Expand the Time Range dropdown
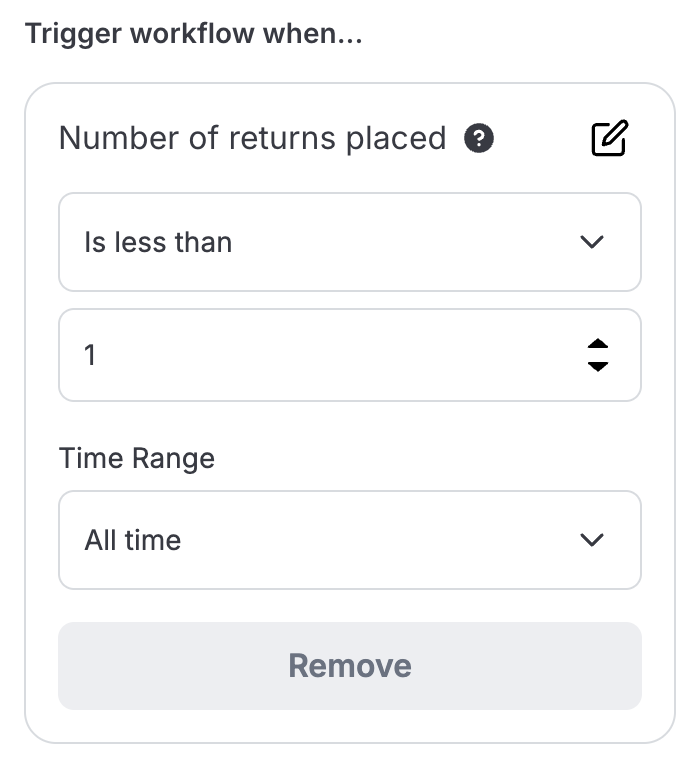Viewport: 696px width, 762px height. 349,540
